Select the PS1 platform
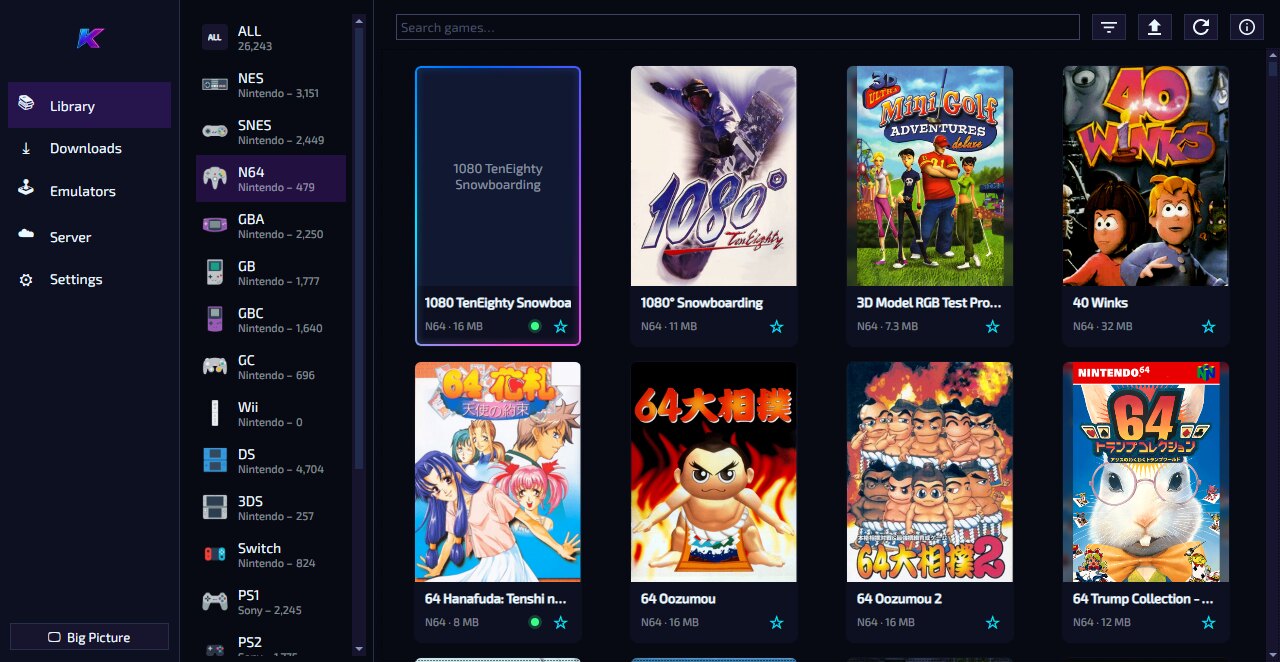The image size is (1280, 662). pos(271,602)
